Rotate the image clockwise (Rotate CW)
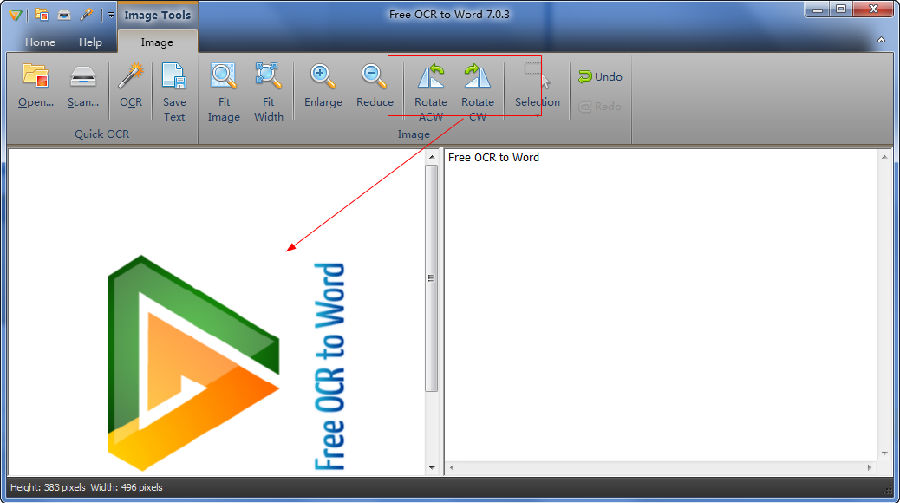This screenshot has height=503, width=900. (478, 92)
